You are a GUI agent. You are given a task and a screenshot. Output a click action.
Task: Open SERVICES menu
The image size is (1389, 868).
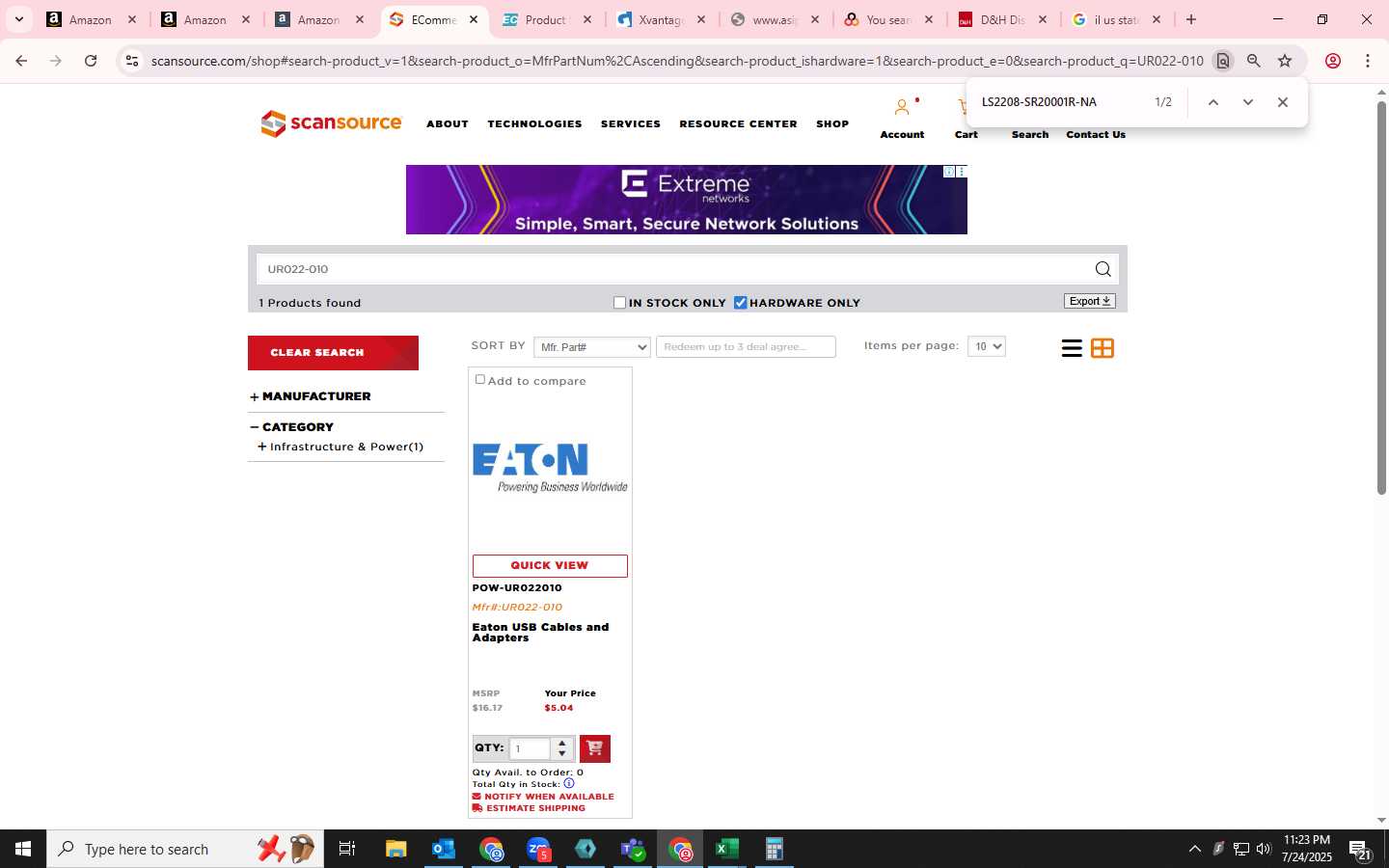tap(631, 124)
